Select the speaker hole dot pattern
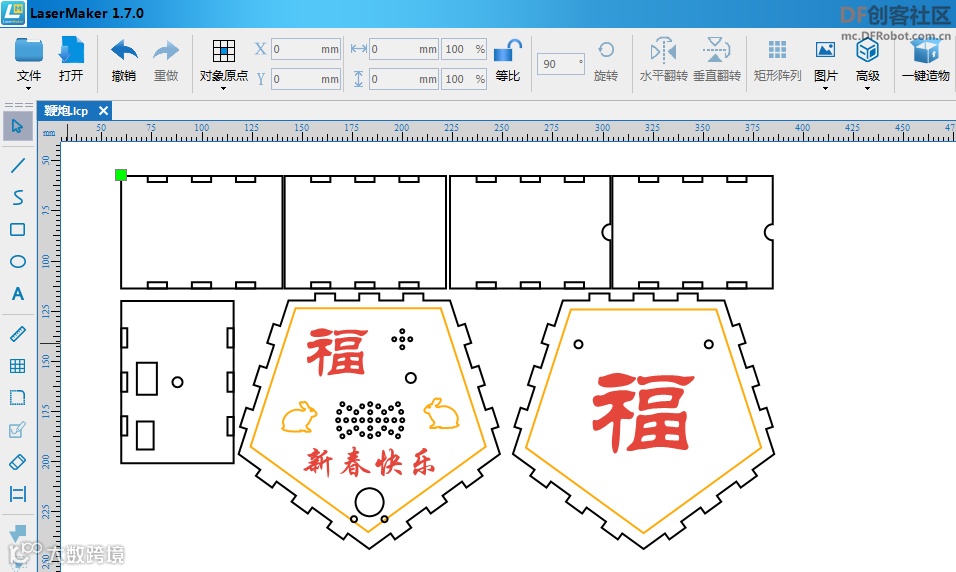Image resolution: width=956 pixels, height=572 pixels. click(370, 420)
